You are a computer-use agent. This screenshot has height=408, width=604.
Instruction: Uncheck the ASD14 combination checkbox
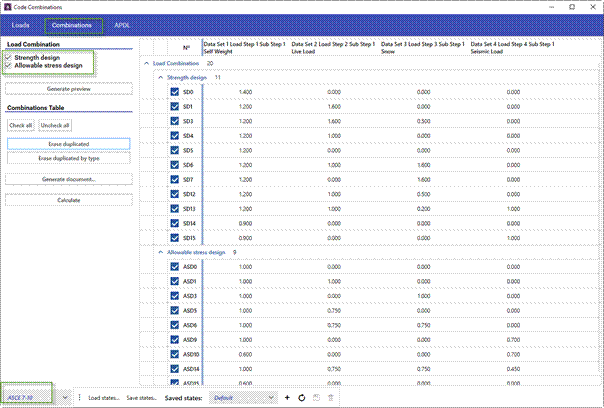(174, 369)
